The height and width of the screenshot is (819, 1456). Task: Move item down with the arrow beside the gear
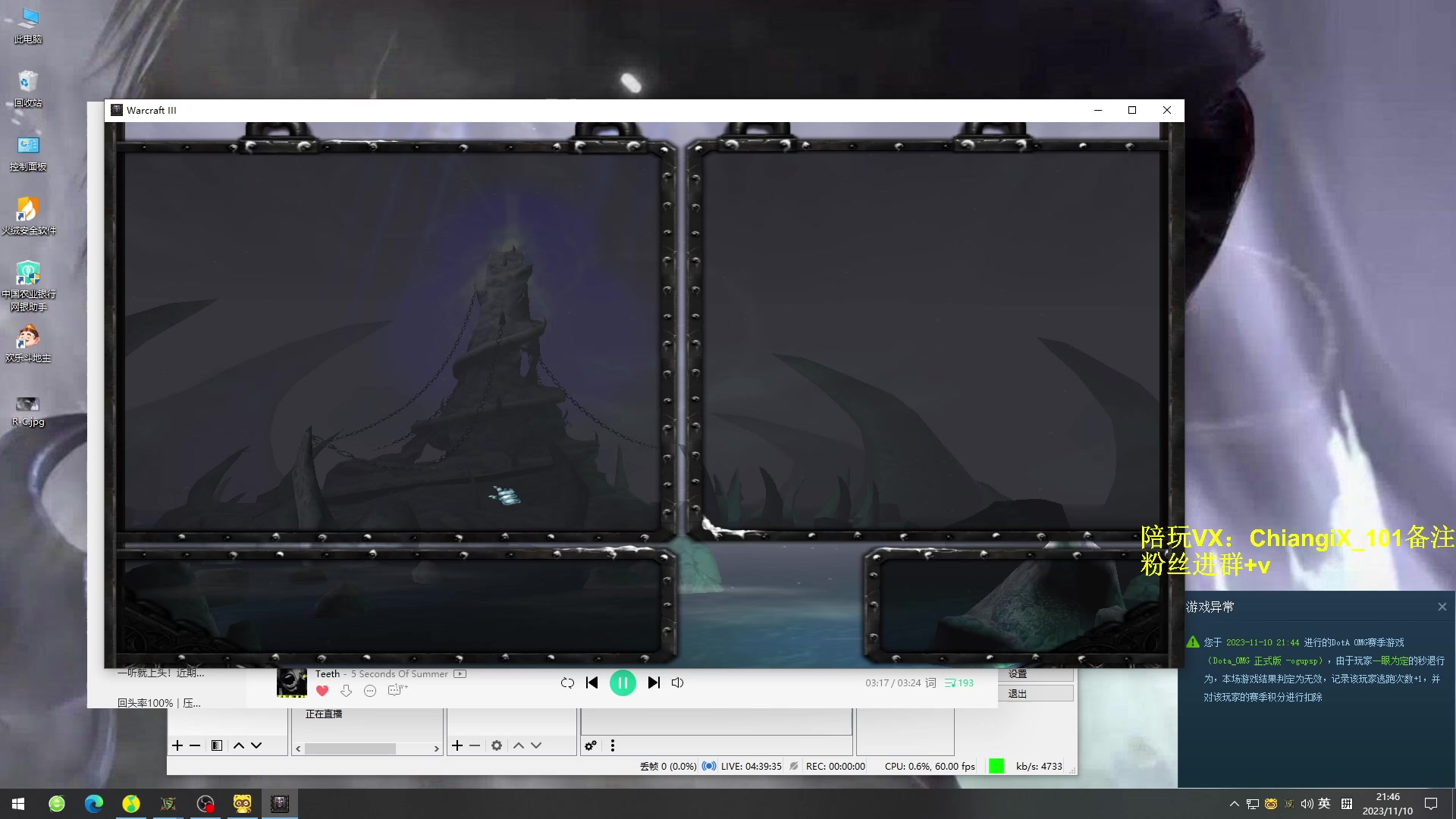point(536,745)
